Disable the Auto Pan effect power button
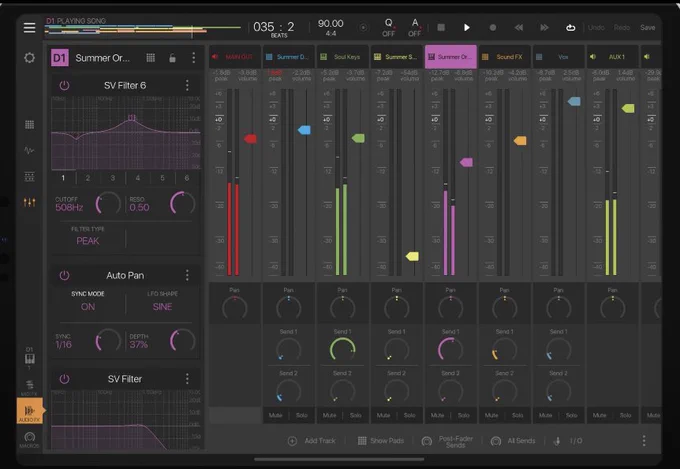 64,275
